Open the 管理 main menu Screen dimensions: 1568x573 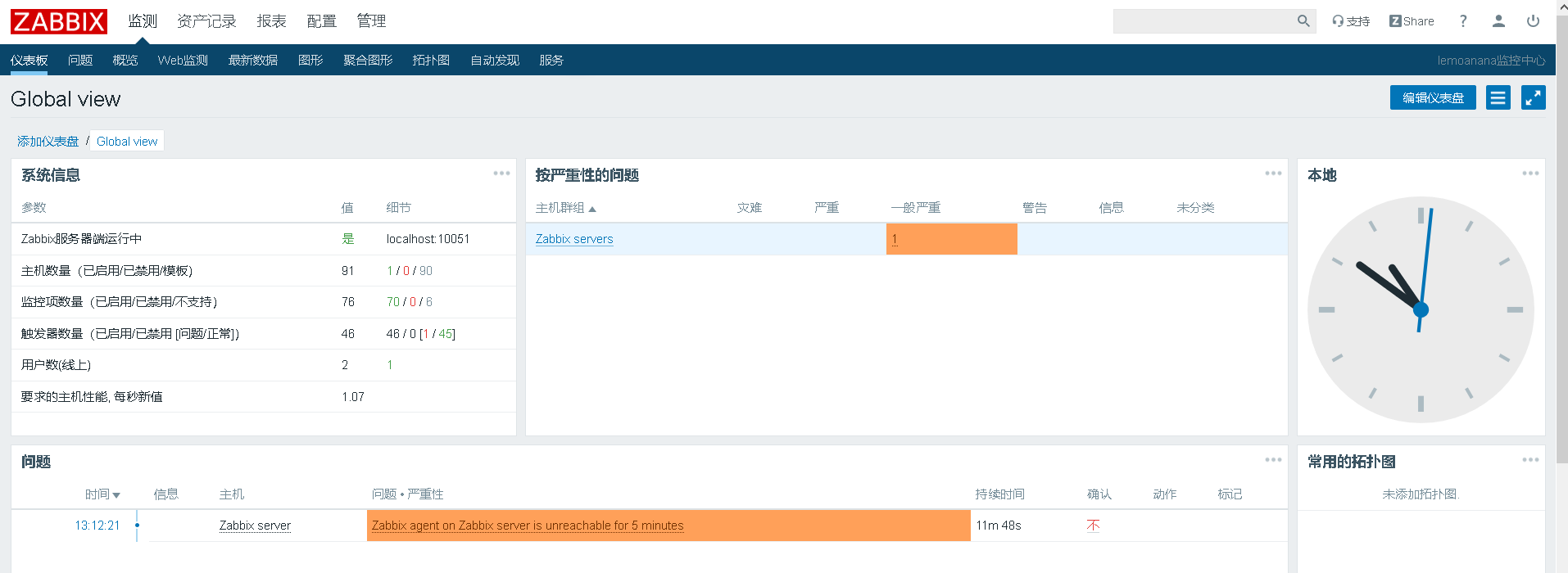point(371,21)
